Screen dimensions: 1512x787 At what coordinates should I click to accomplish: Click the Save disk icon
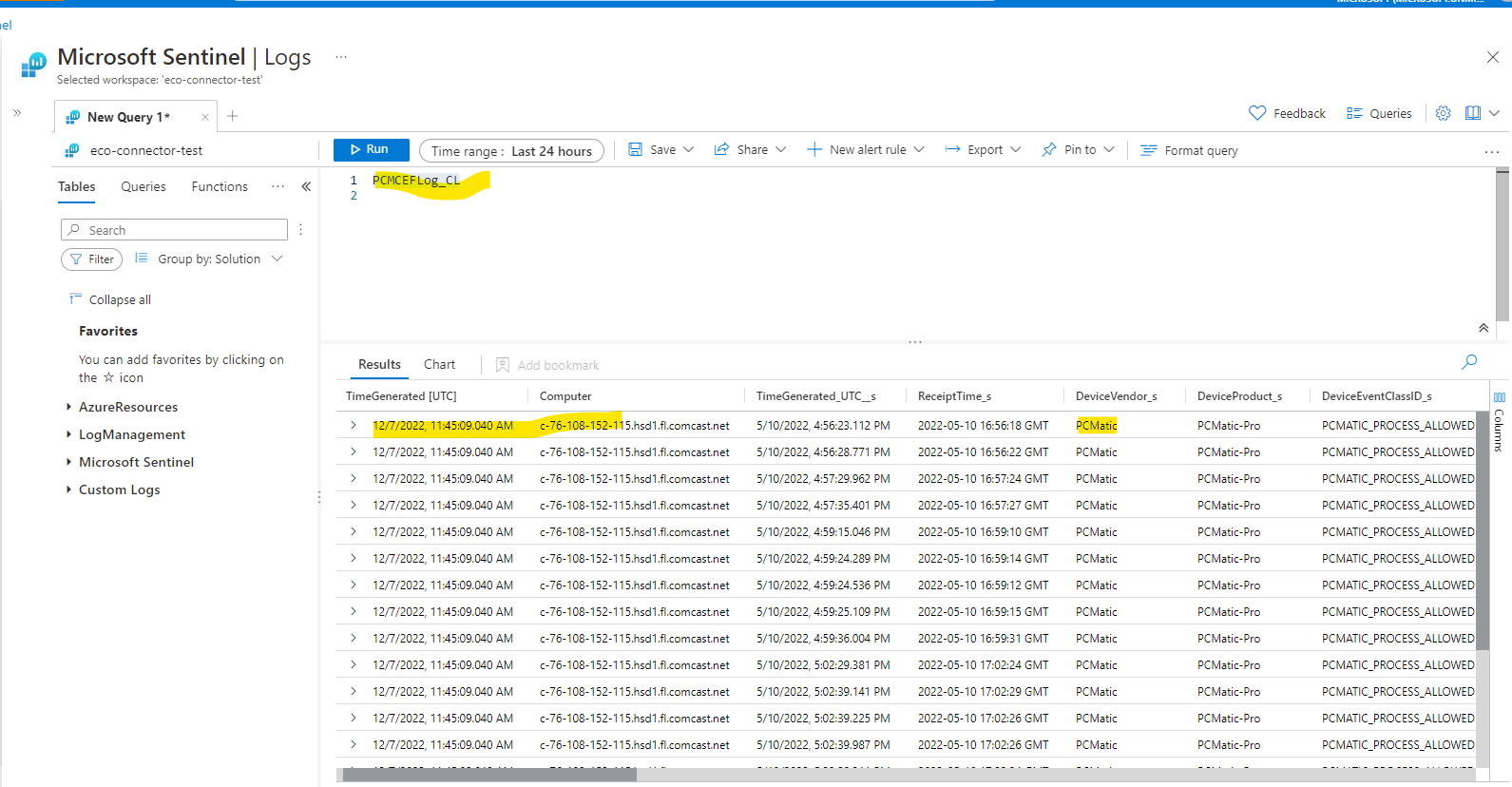pyautogui.click(x=635, y=150)
